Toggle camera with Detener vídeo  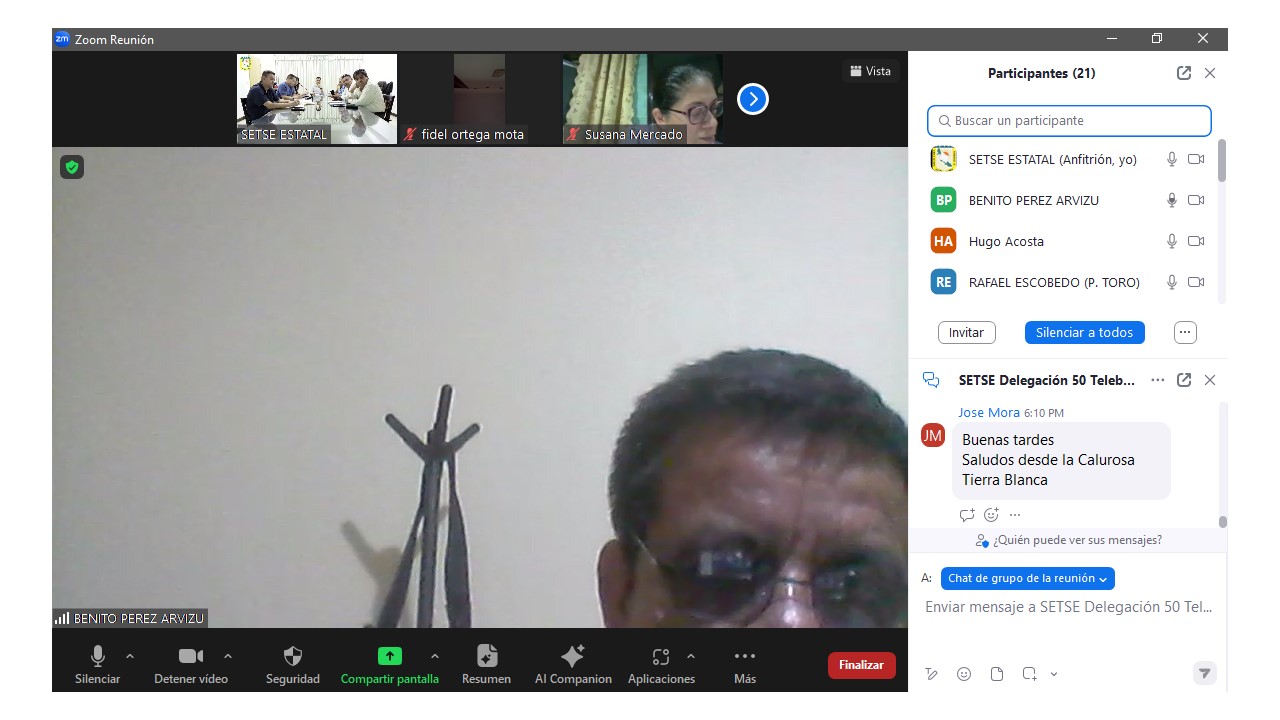[x=190, y=657]
